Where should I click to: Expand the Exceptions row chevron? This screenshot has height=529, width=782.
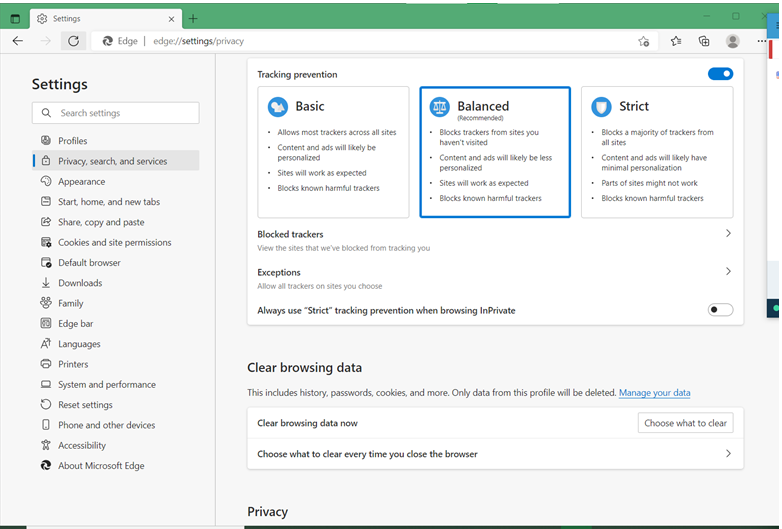[x=728, y=271]
